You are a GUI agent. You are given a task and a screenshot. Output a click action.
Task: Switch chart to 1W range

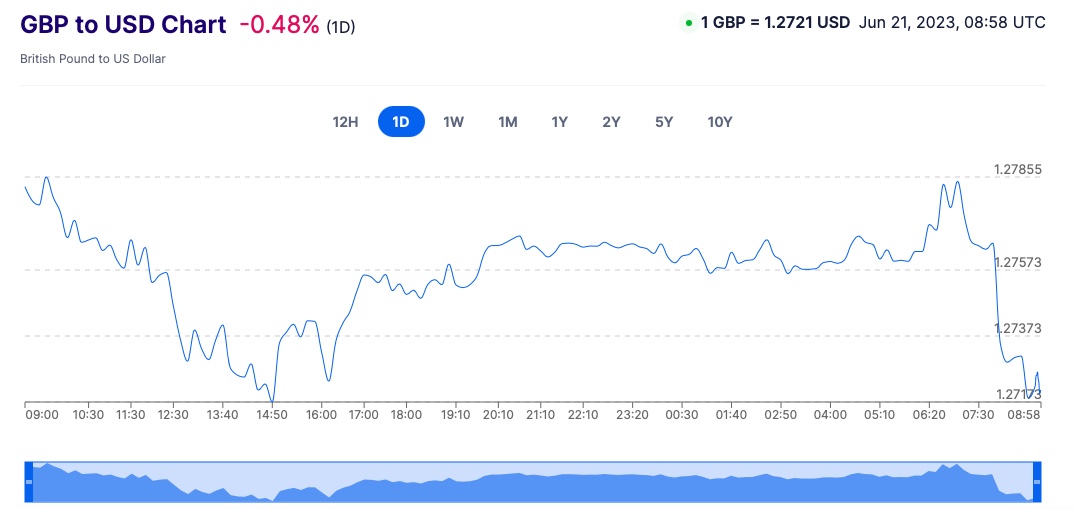pyautogui.click(x=454, y=122)
